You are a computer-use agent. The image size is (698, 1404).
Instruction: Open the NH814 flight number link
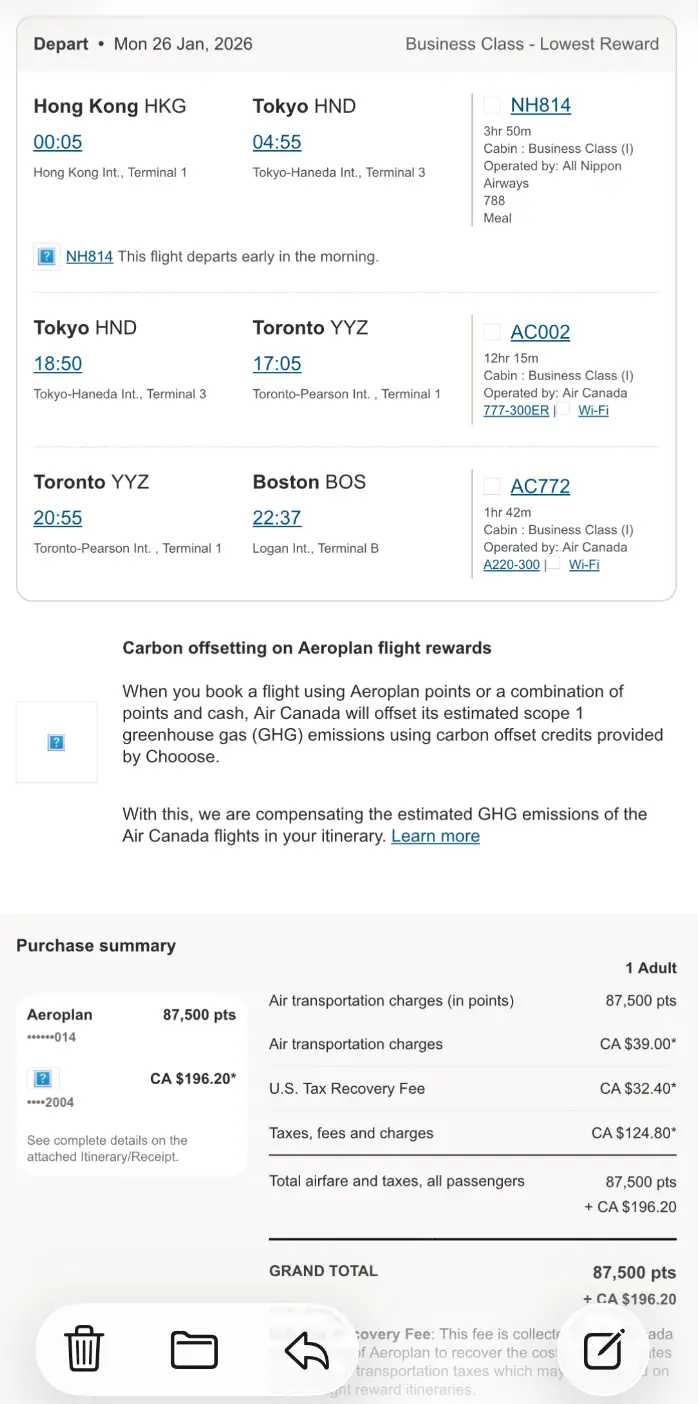pos(540,105)
